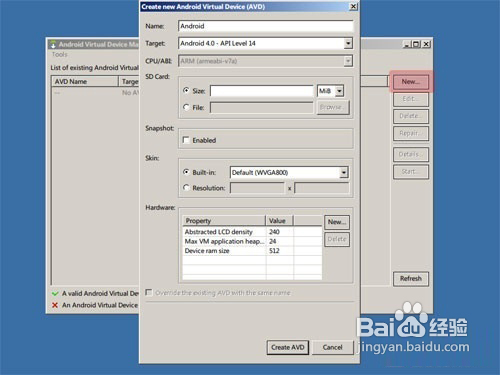Click the Hardware Delete button
This screenshot has width=500, height=375.
pyautogui.click(x=337, y=239)
